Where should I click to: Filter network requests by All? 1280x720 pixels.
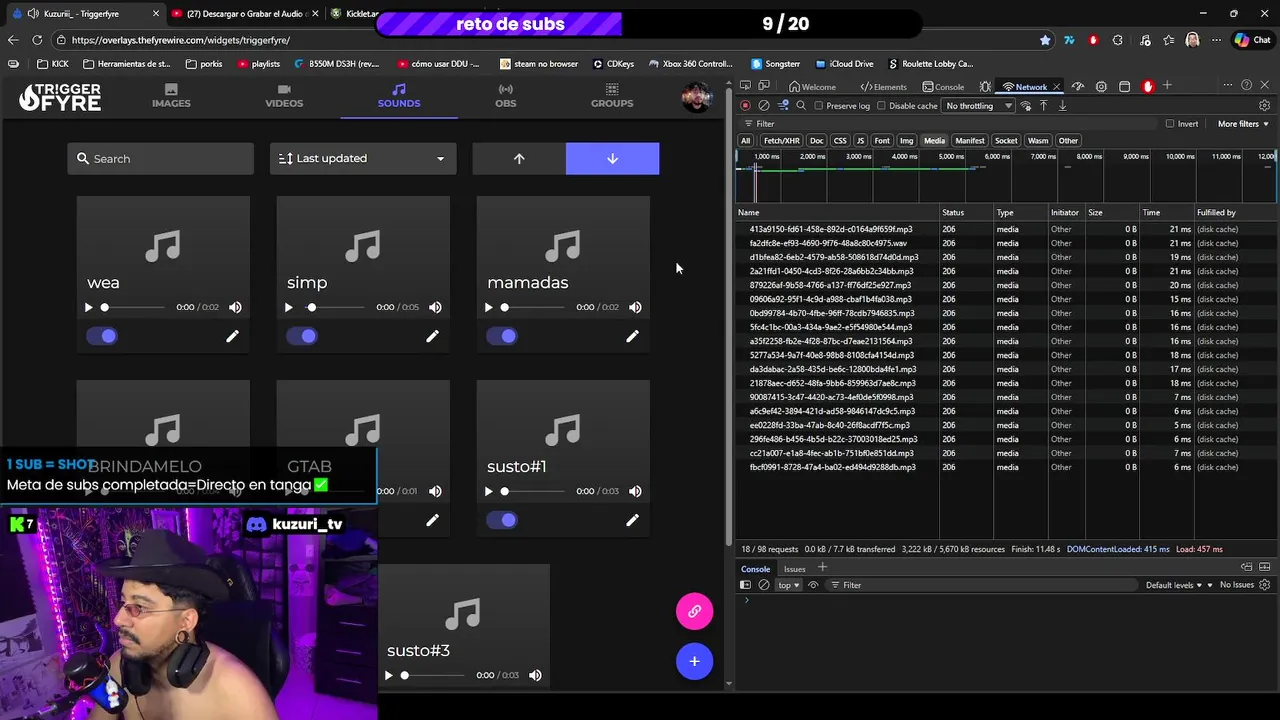click(x=745, y=141)
